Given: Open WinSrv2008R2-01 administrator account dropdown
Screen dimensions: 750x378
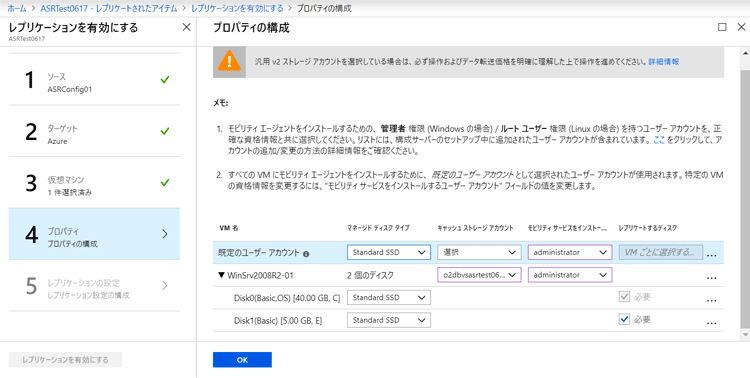Looking at the screenshot, I should pyautogui.click(x=570, y=275).
